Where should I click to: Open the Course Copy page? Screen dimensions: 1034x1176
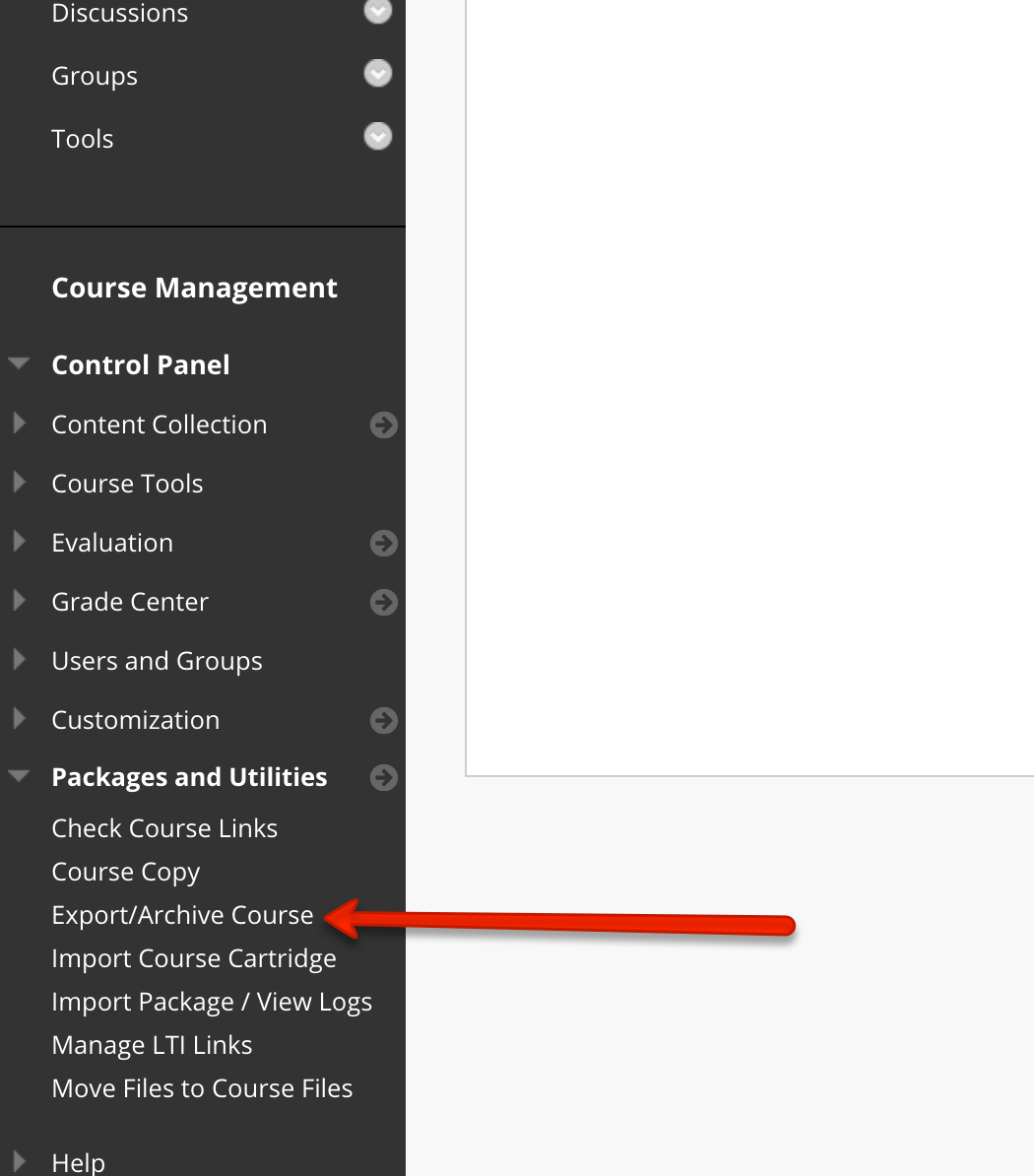tap(125, 871)
